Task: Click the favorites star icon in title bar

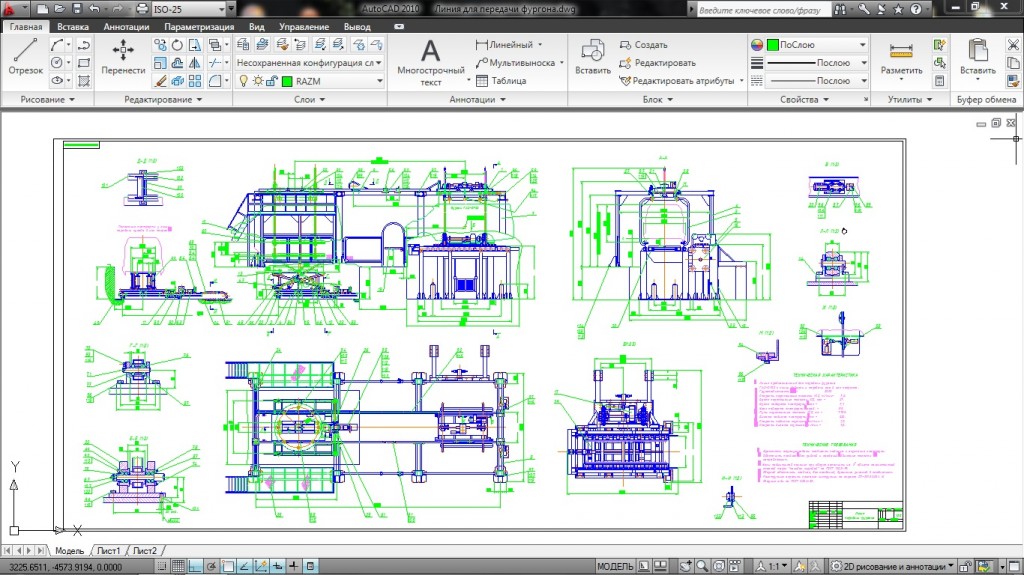Action: click(899, 8)
